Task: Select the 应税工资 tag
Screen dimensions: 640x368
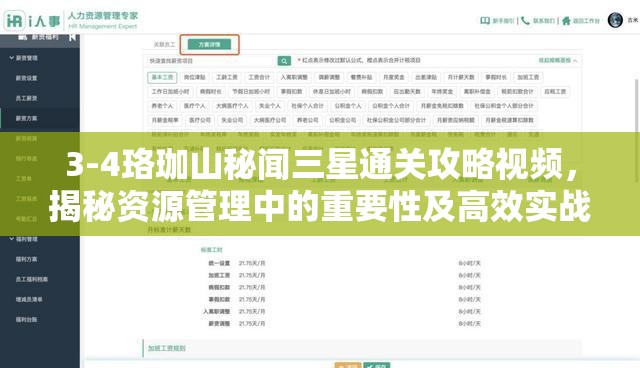Action: [555, 91]
